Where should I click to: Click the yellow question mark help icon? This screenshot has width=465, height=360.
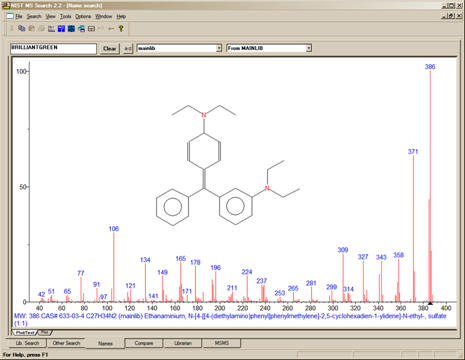pyautogui.click(x=121, y=29)
